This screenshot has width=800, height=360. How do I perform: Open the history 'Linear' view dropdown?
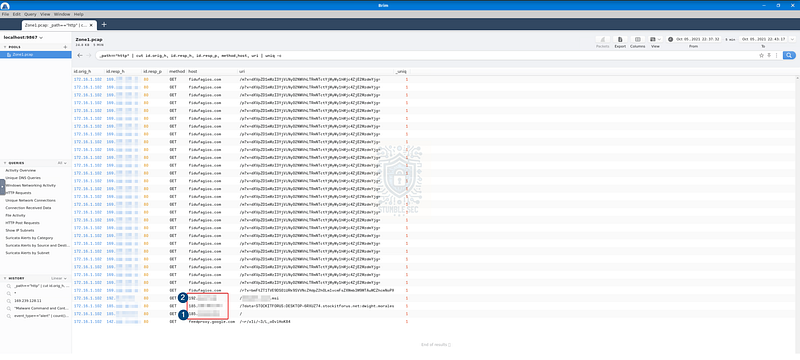[x=59, y=278]
